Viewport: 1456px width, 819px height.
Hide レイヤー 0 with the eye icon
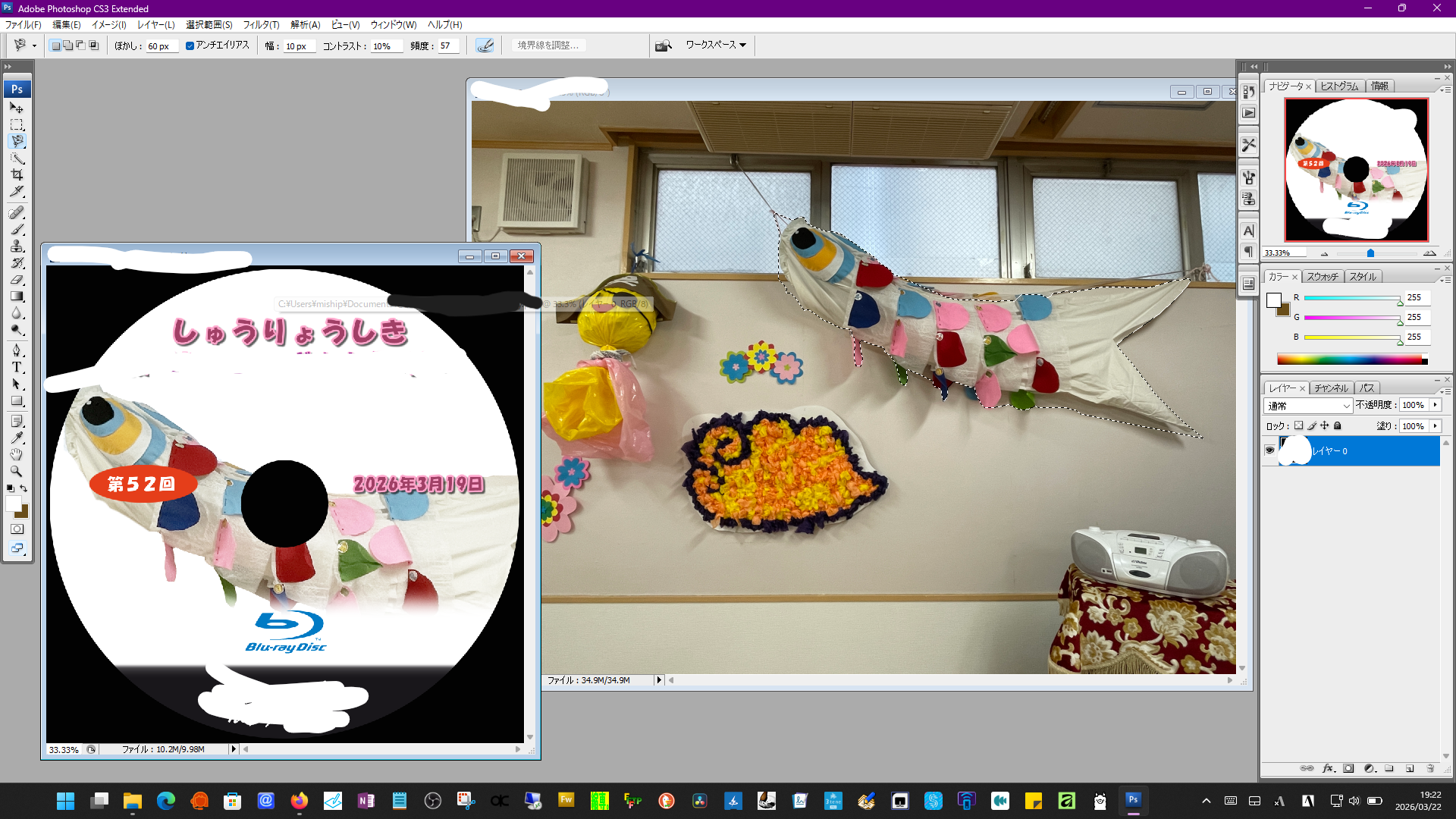(x=1269, y=450)
